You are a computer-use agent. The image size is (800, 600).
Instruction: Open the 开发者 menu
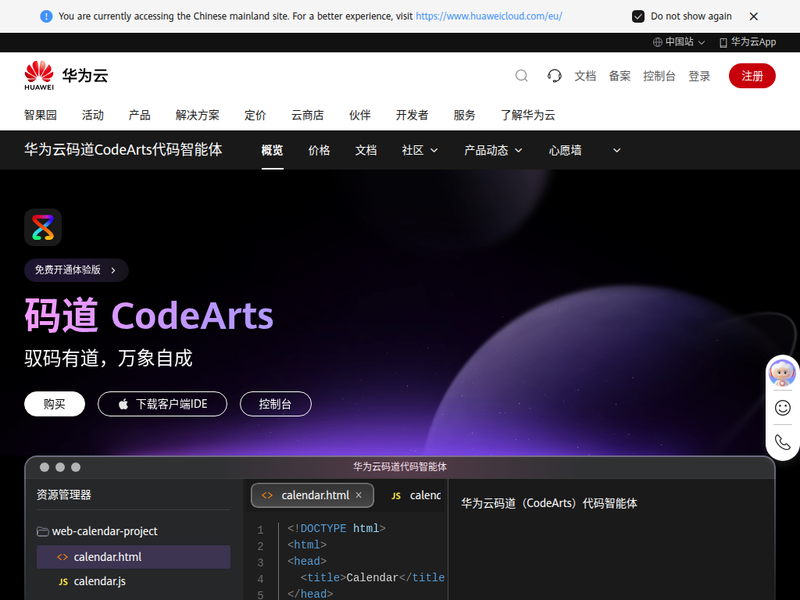tap(412, 115)
